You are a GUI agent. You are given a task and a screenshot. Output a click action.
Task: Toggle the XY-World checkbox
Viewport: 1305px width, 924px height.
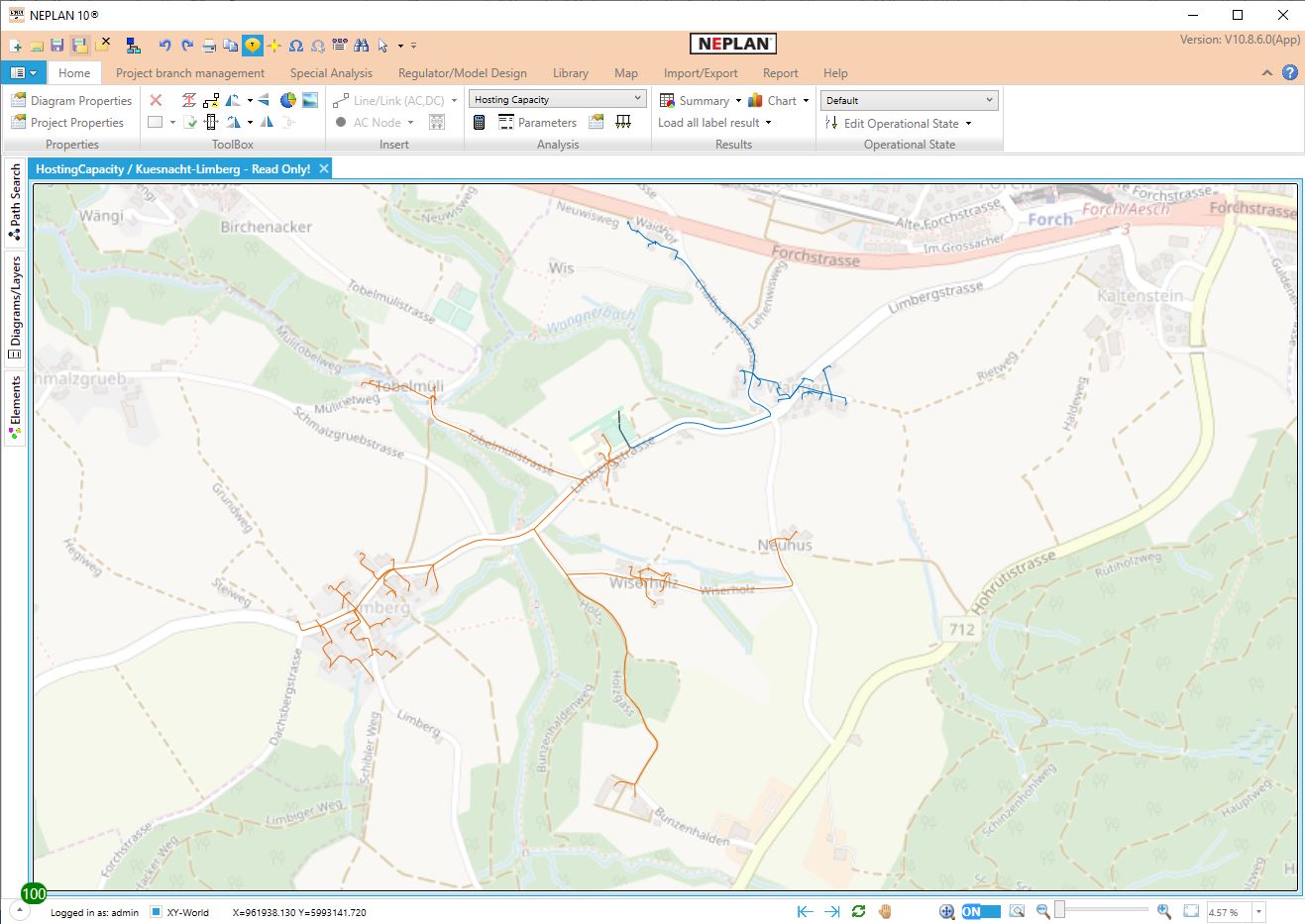pos(156,912)
